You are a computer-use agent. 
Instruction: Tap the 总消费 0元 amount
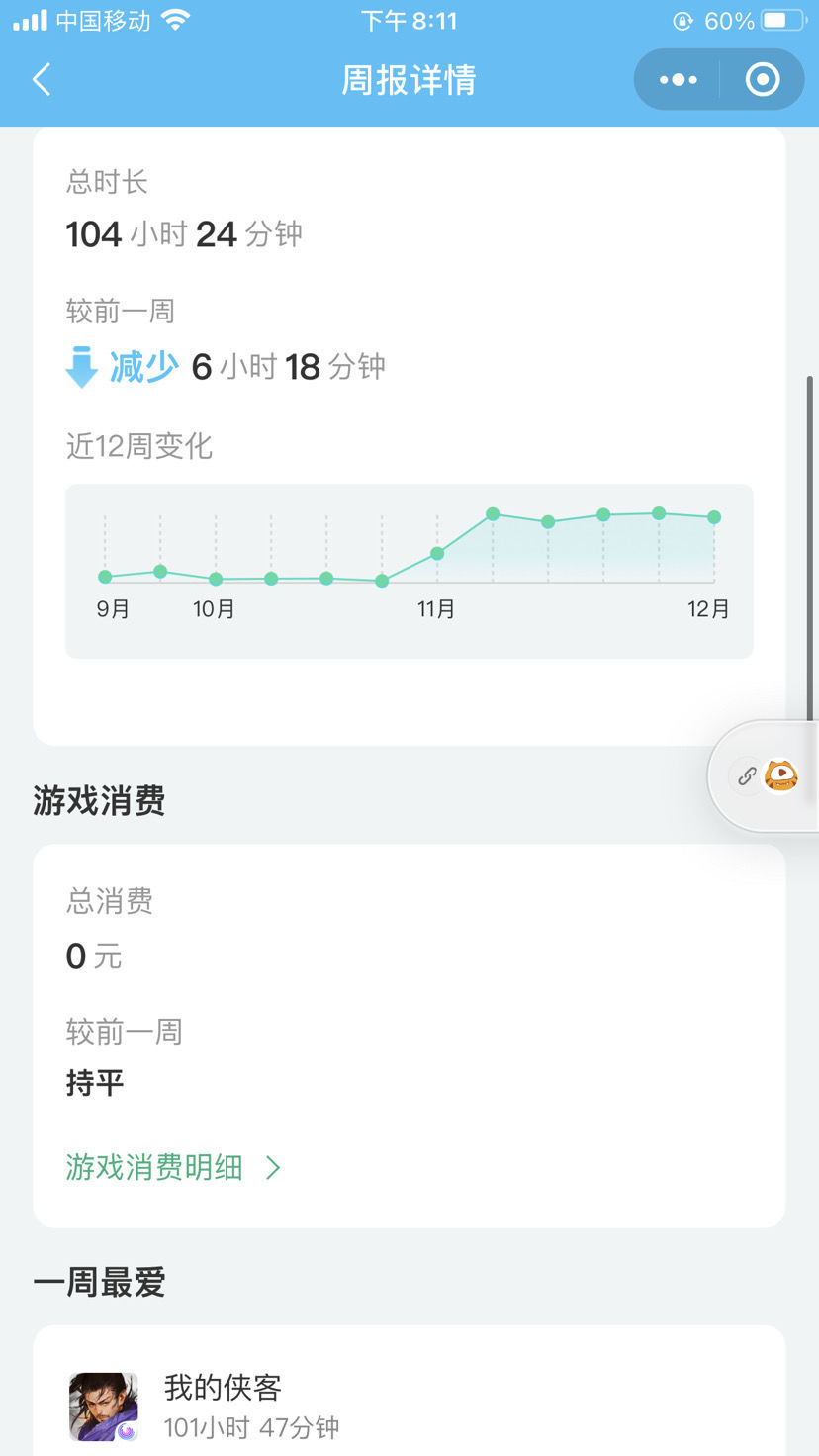pos(94,956)
